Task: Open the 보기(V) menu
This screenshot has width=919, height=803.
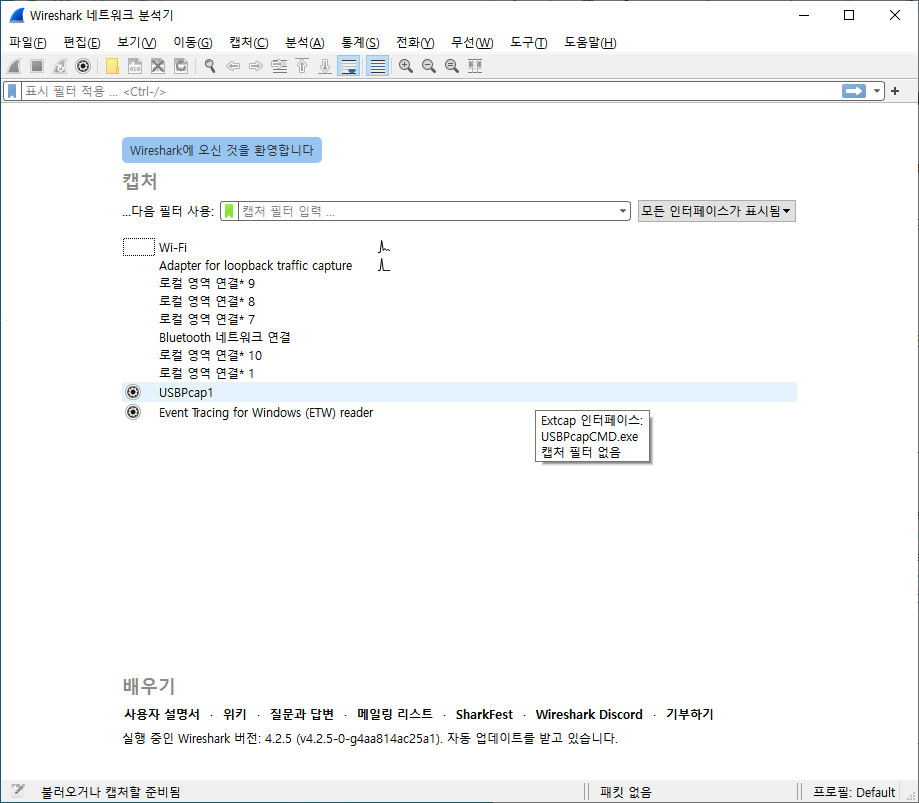Action: (x=137, y=42)
